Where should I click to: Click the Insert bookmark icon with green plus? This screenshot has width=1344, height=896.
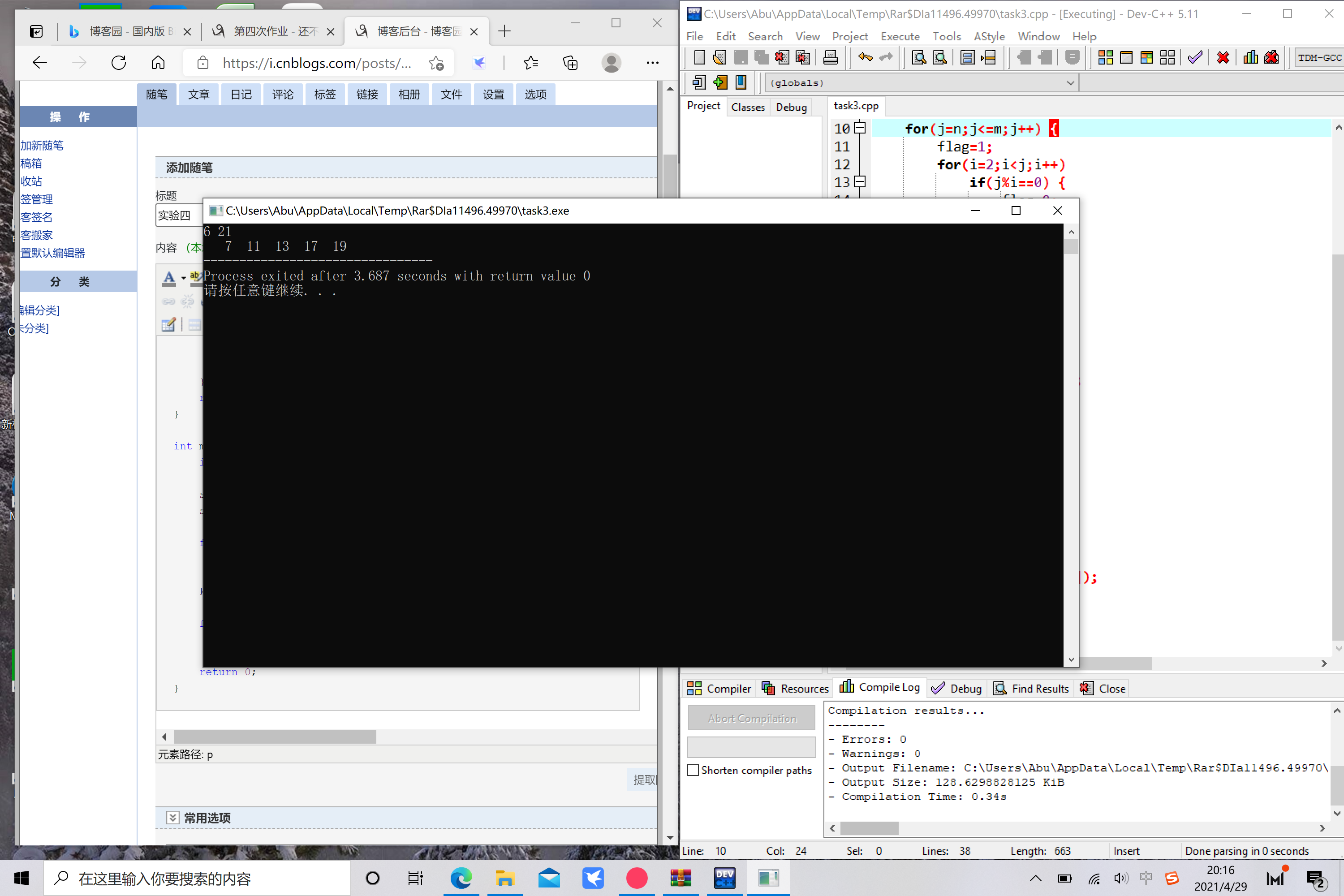(720, 83)
